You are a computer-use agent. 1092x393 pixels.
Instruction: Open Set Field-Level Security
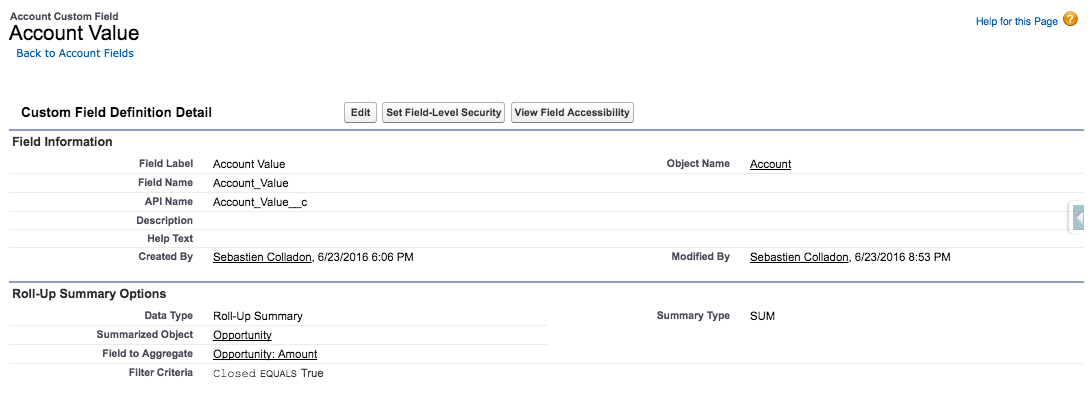[444, 112]
